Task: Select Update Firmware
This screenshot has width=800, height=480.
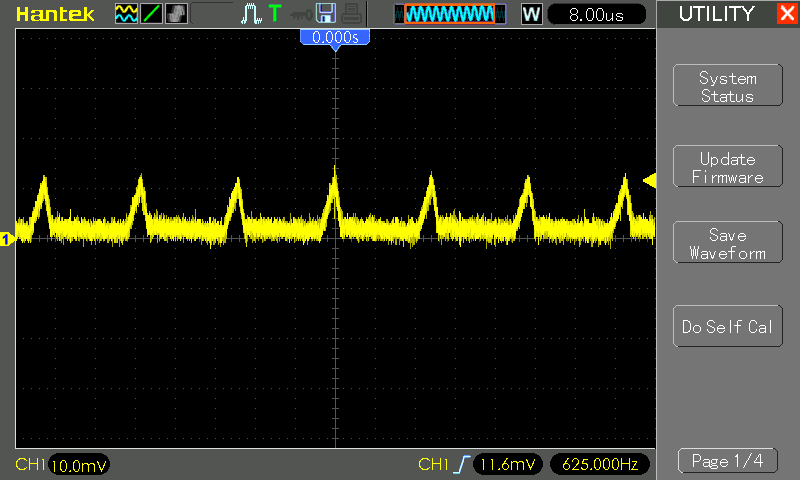Action: click(727, 168)
